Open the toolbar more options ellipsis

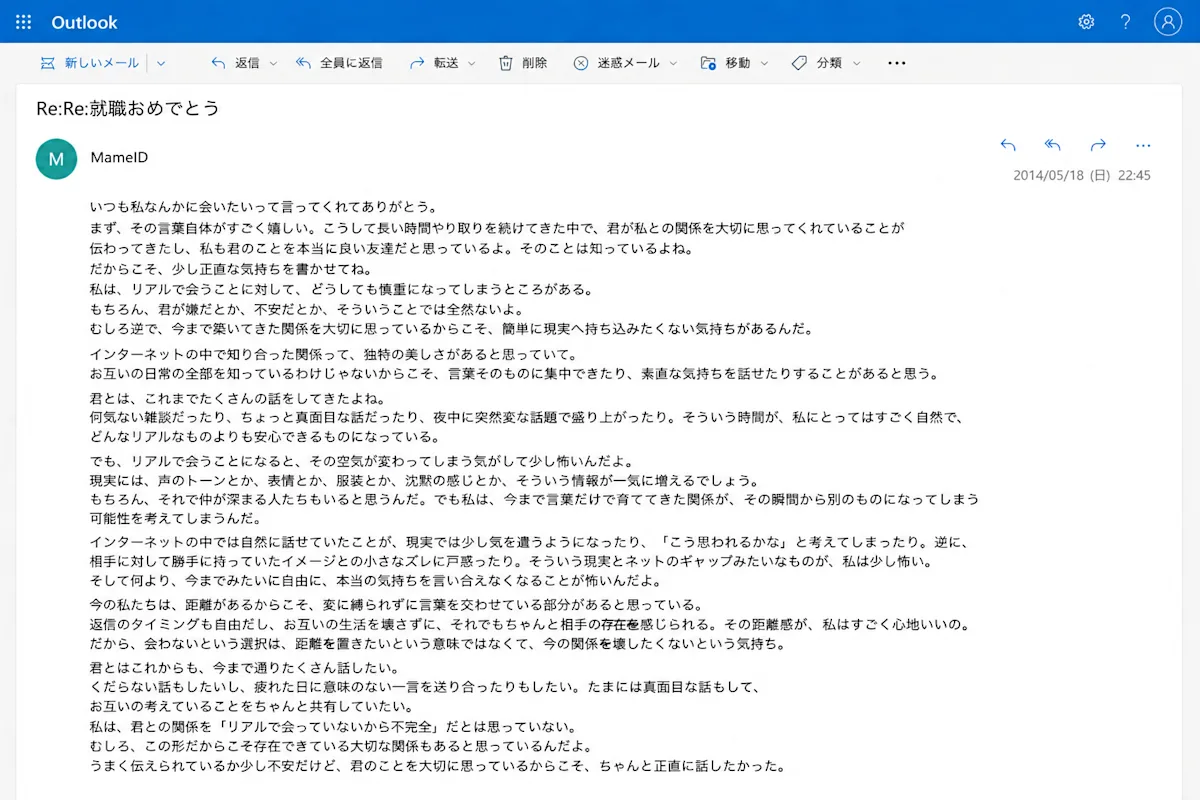[896, 63]
